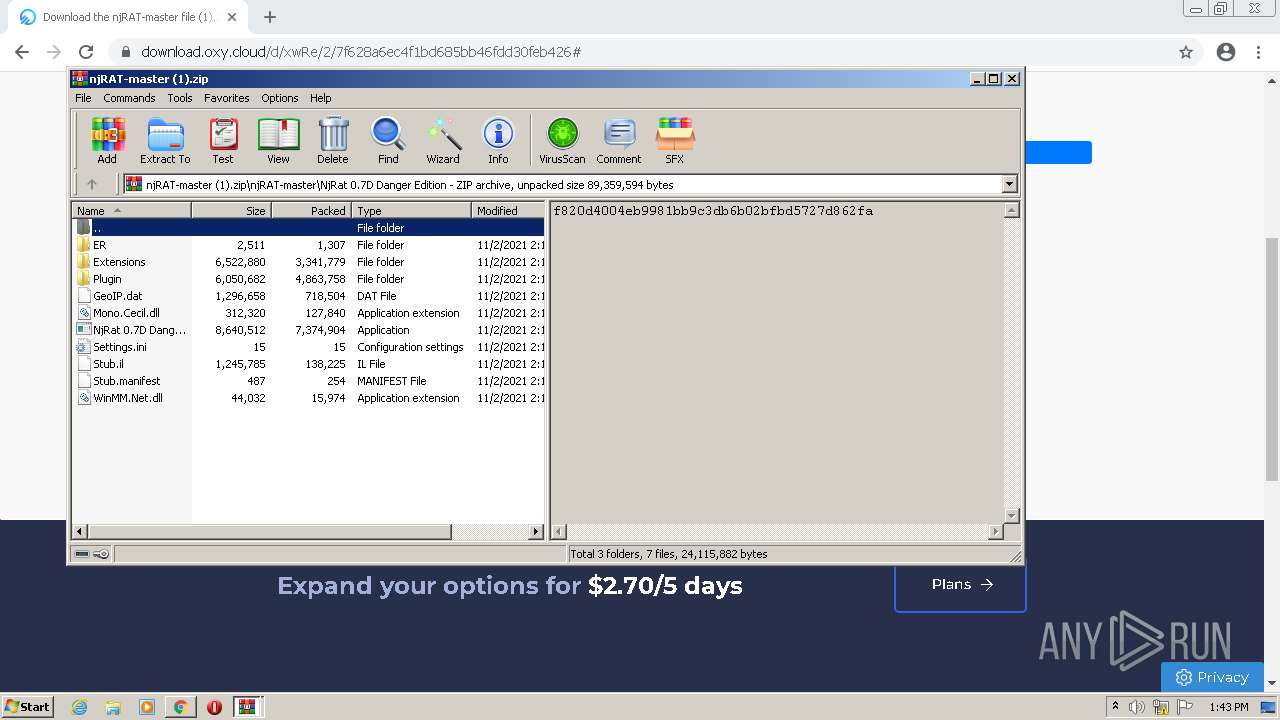Open the Find tool
This screenshot has width=1280, height=720.
[x=388, y=141]
